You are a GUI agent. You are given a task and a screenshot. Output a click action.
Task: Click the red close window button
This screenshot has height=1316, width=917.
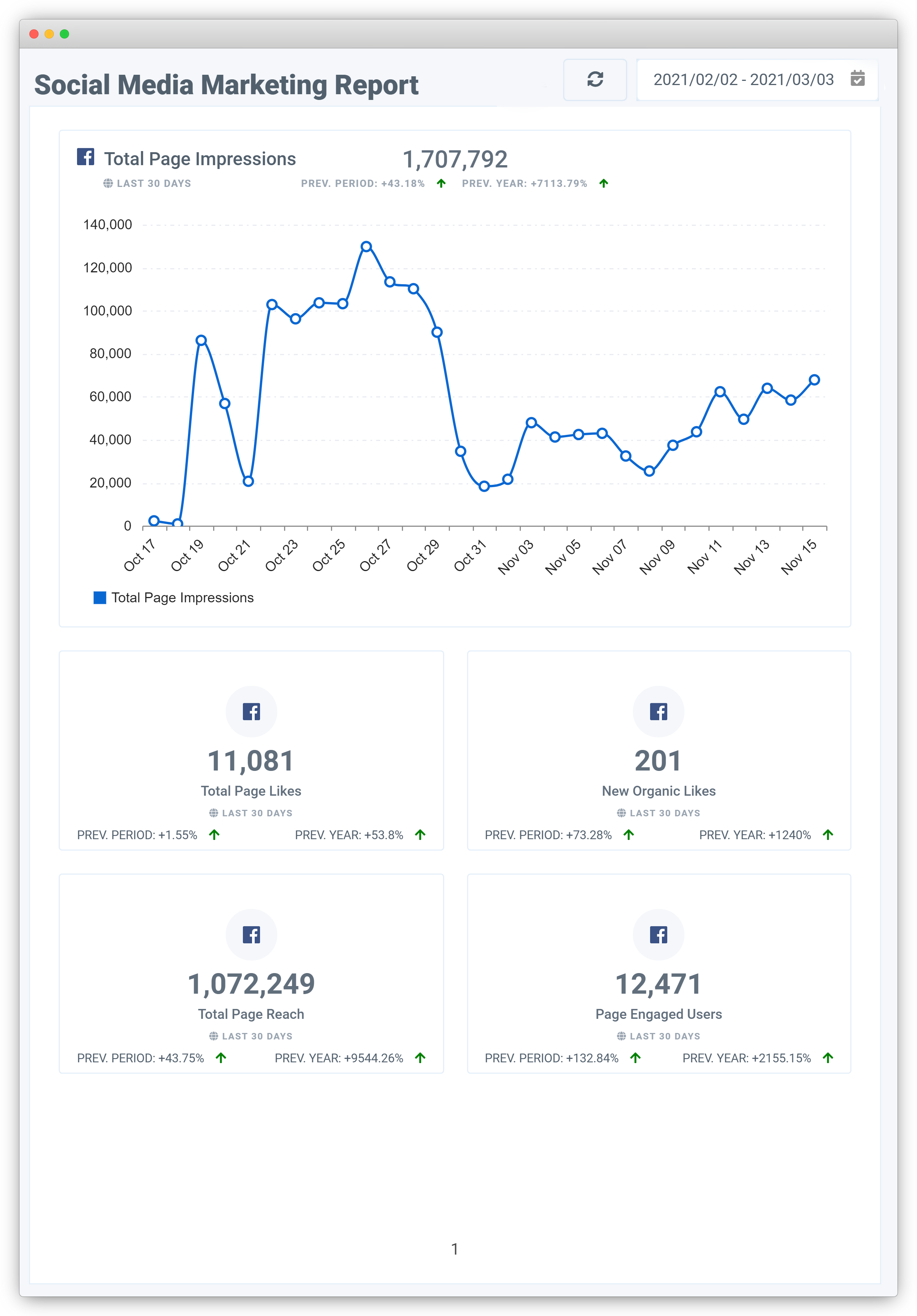coord(34,34)
